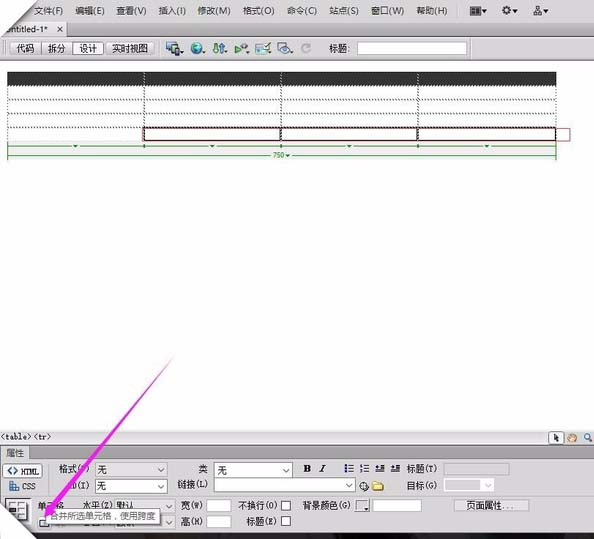Click the <tr> tag in tag selector
The width and height of the screenshot is (594, 539).
(x=42, y=437)
